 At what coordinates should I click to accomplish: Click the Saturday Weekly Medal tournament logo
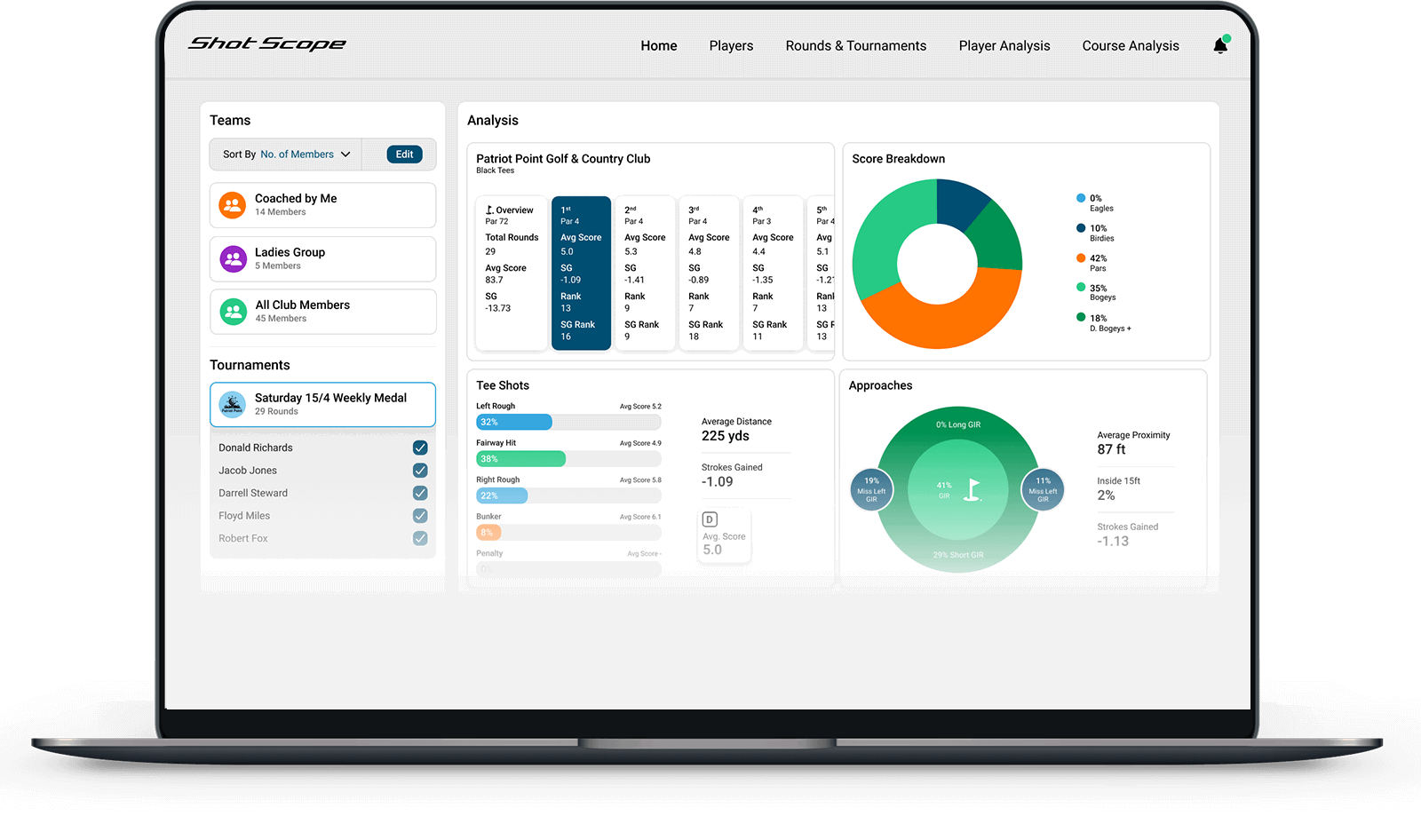pyautogui.click(x=232, y=404)
